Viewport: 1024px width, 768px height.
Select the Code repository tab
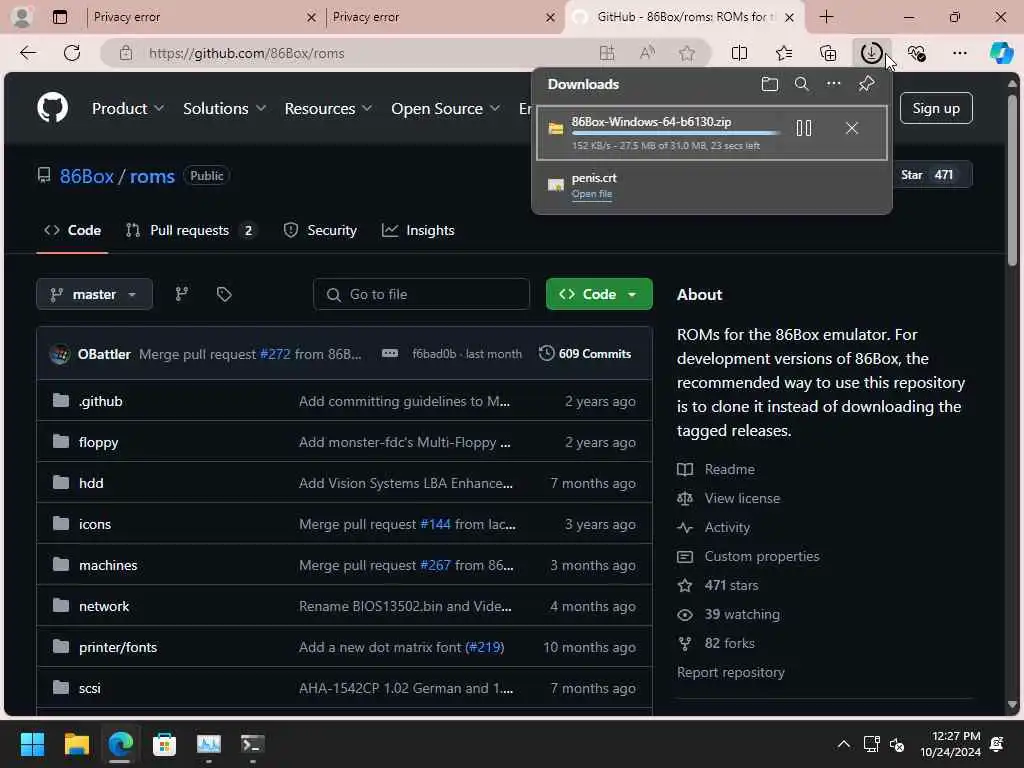(x=72, y=230)
